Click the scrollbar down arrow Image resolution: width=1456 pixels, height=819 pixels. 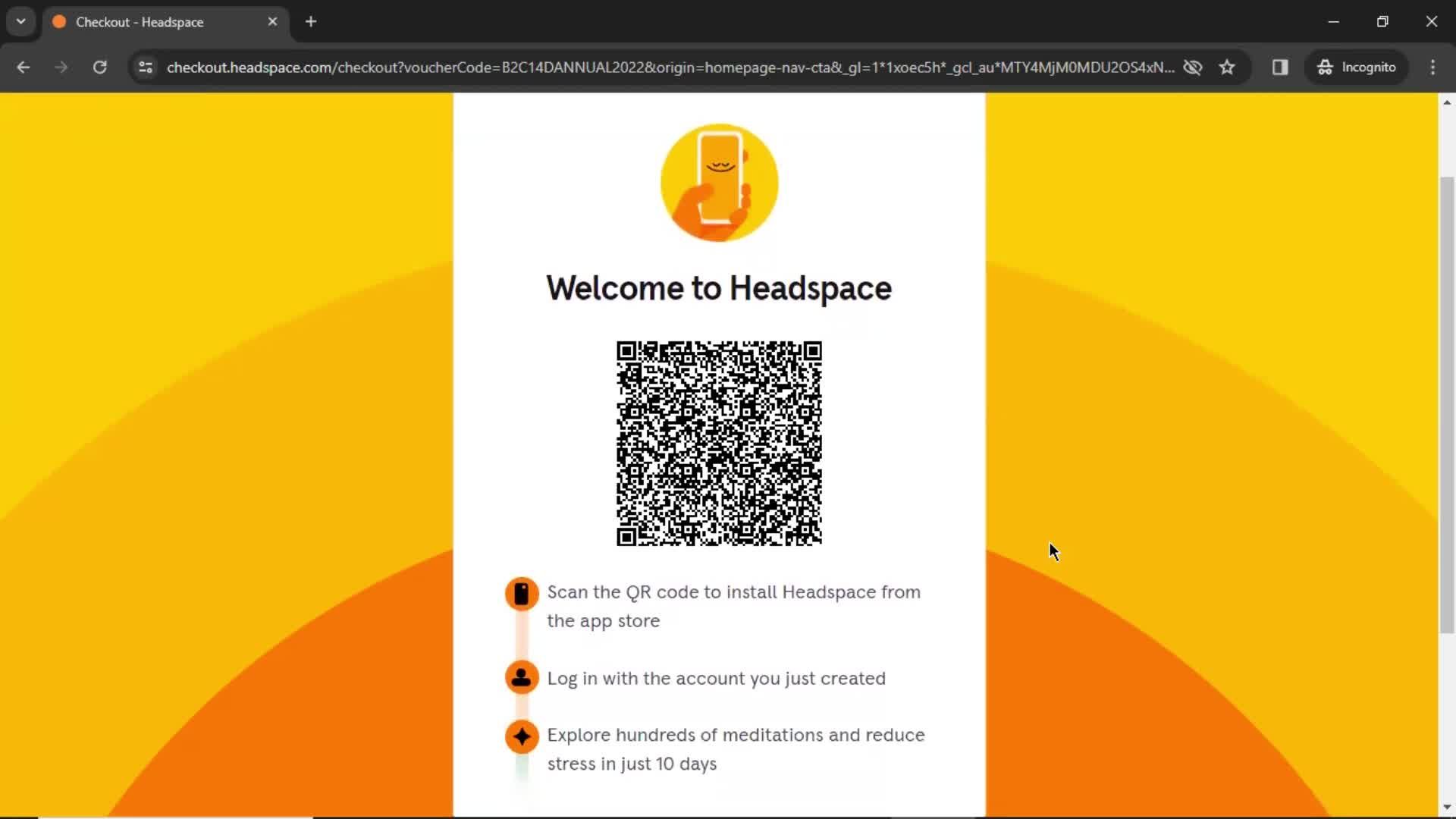click(1447, 807)
